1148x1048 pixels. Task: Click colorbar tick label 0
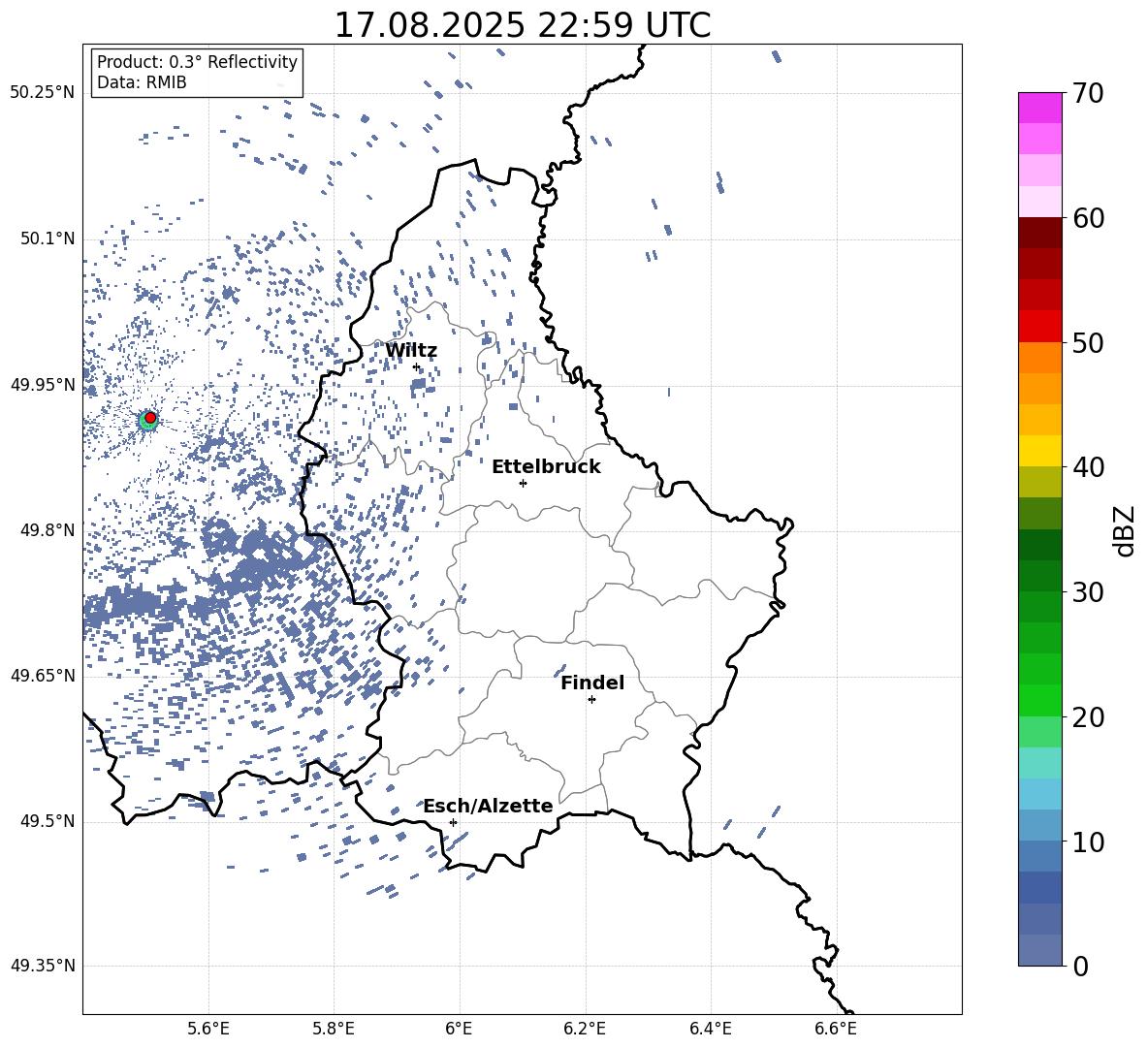coord(1080,967)
